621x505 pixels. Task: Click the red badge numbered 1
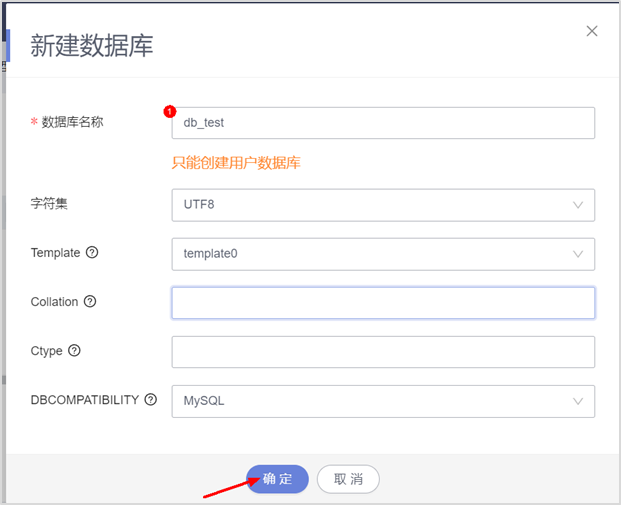(x=170, y=112)
